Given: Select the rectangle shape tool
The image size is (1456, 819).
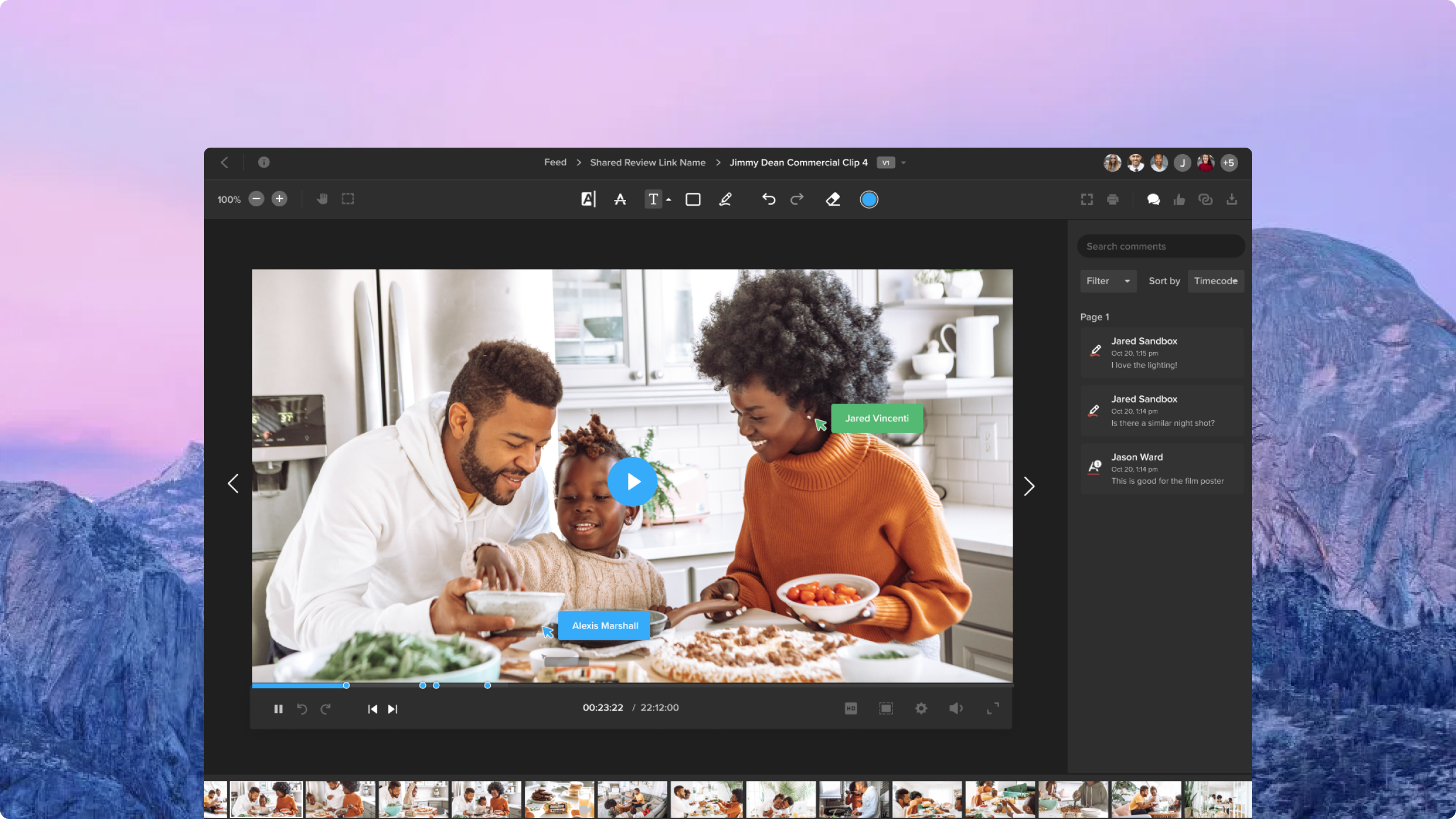Looking at the screenshot, I should [x=693, y=200].
